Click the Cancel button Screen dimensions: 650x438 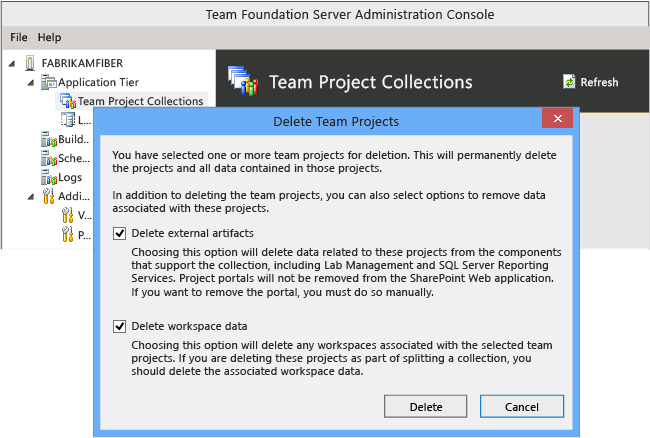click(x=521, y=407)
